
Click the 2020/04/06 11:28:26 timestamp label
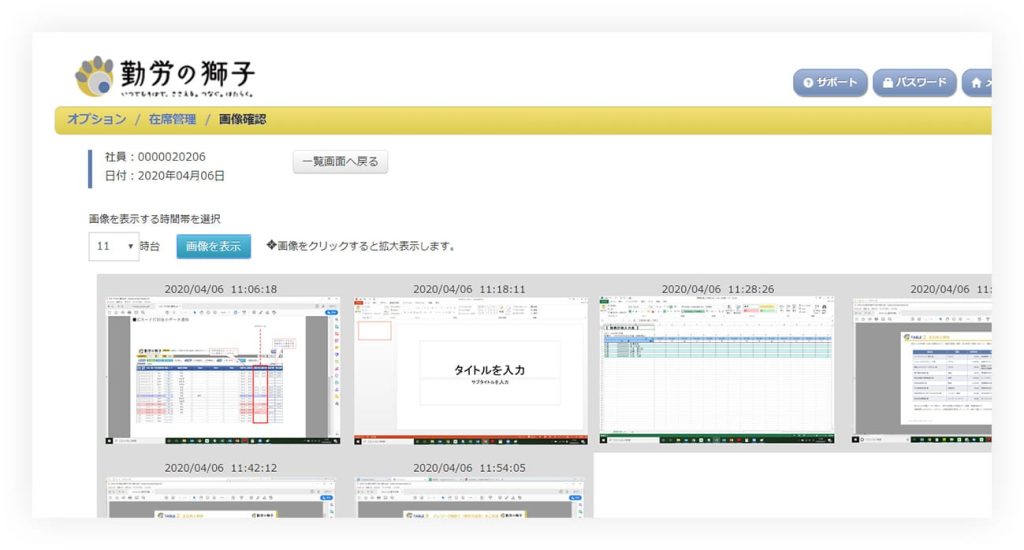click(717, 289)
